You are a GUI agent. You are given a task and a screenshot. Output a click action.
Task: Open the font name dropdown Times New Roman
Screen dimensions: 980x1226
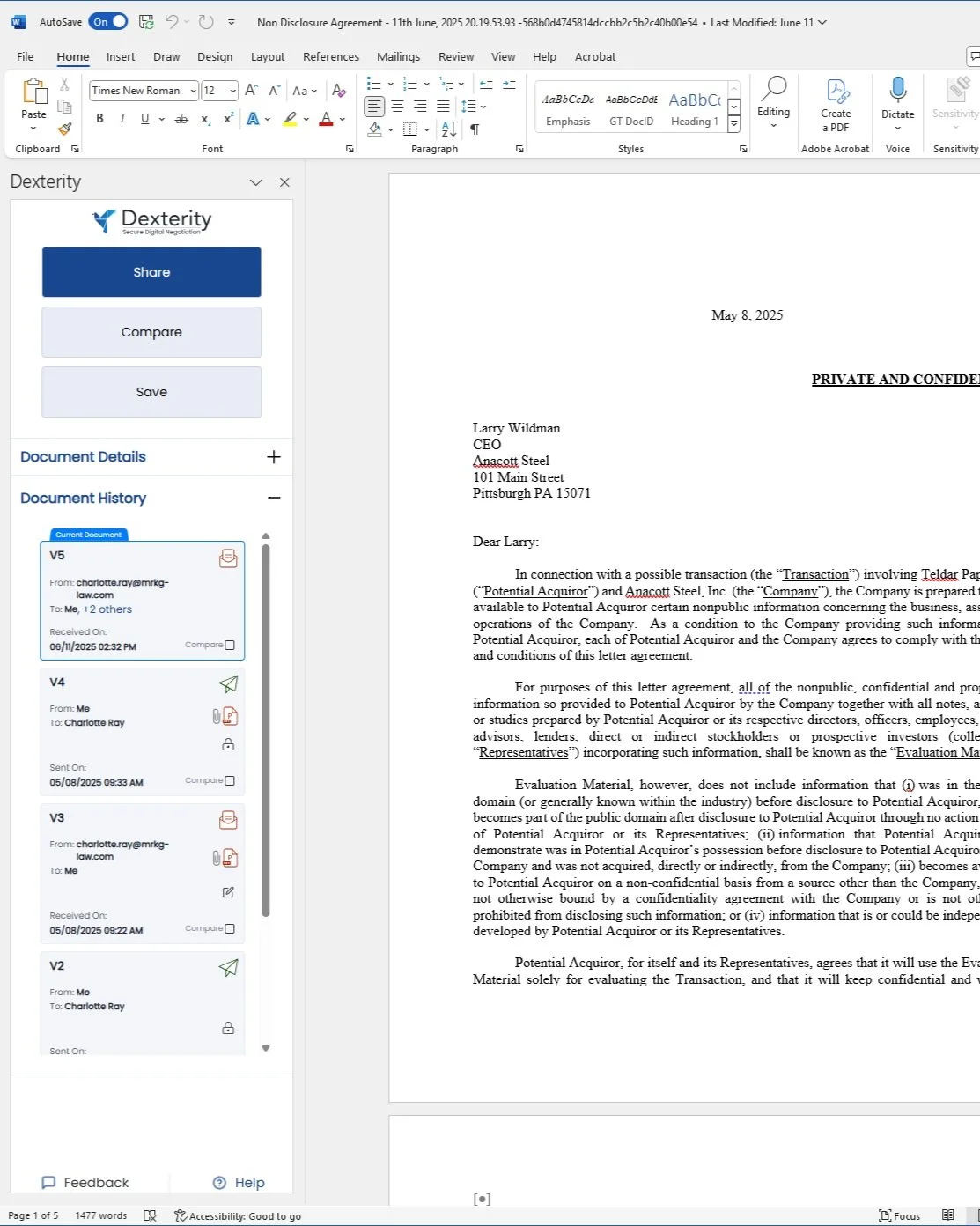(193, 91)
